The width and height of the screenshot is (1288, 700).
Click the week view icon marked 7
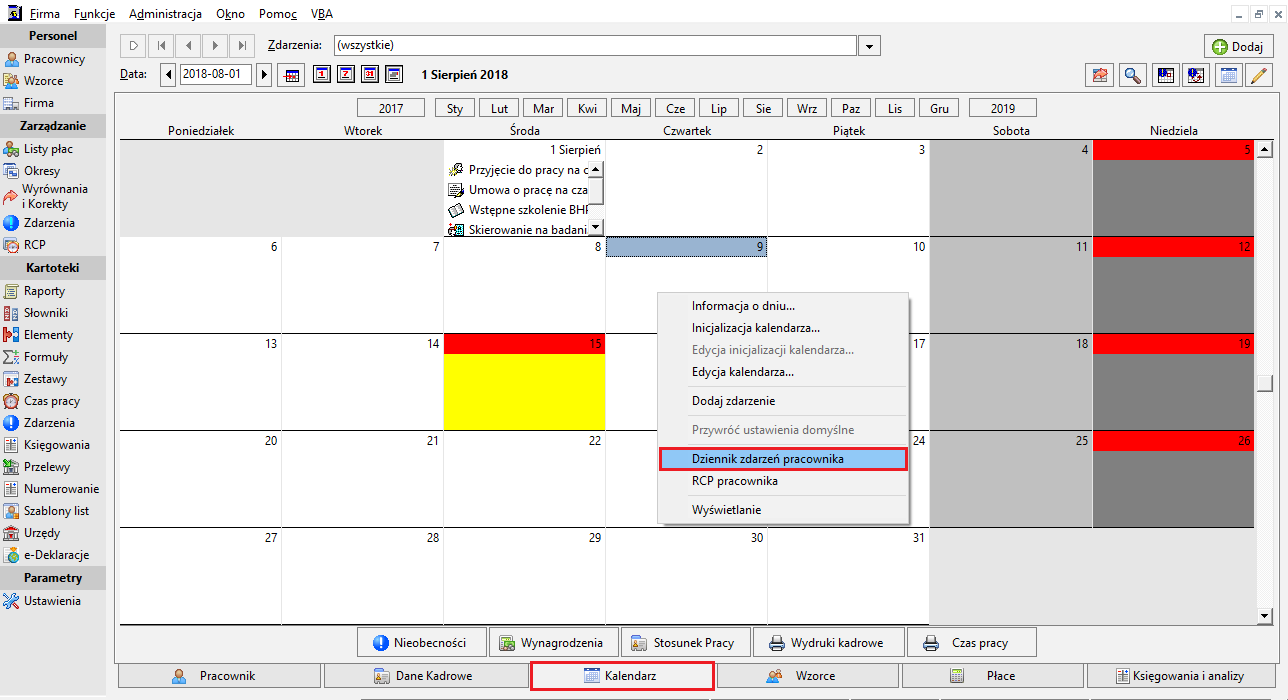[x=346, y=74]
